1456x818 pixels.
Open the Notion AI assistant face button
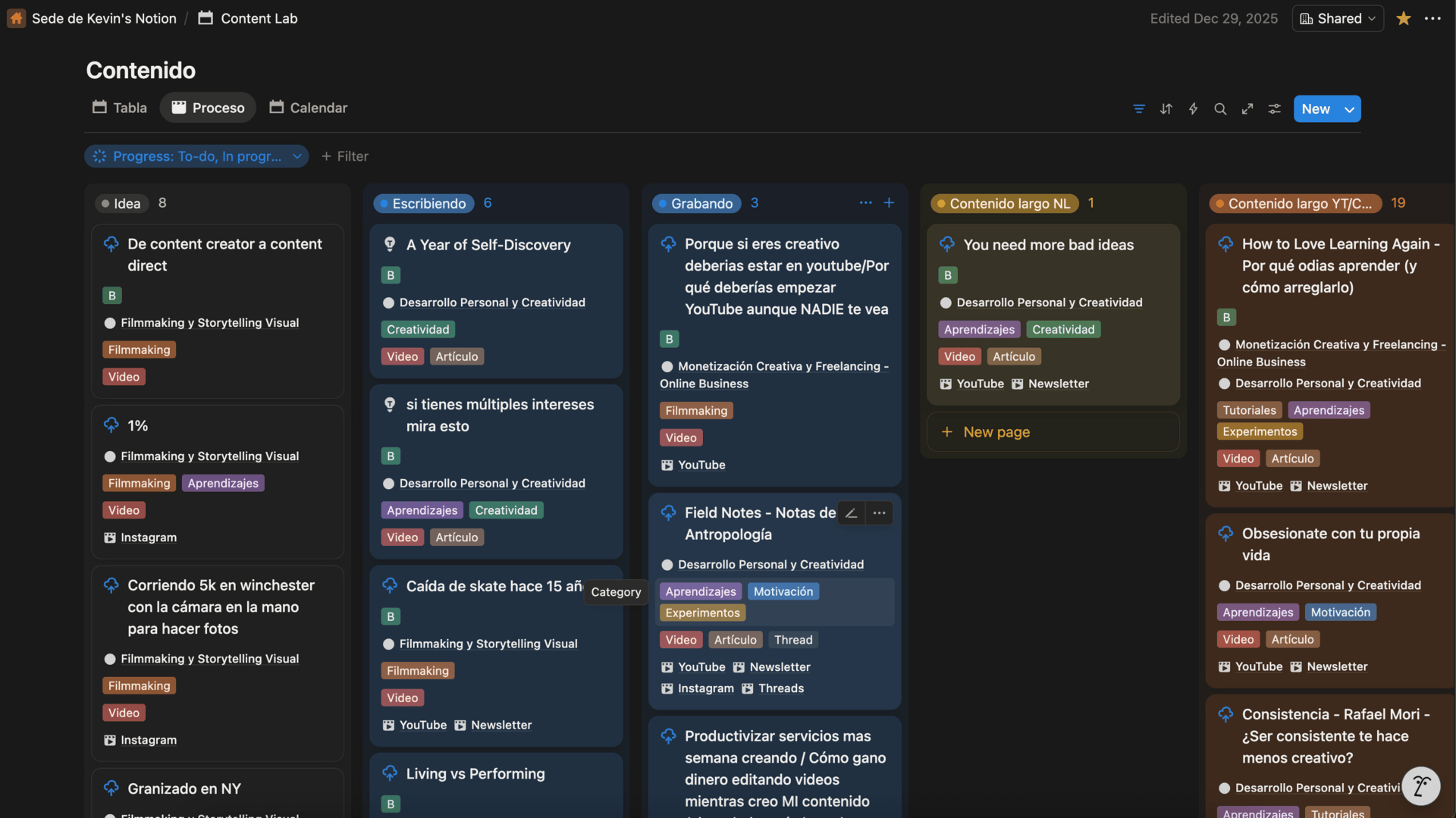click(x=1420, y=785)
